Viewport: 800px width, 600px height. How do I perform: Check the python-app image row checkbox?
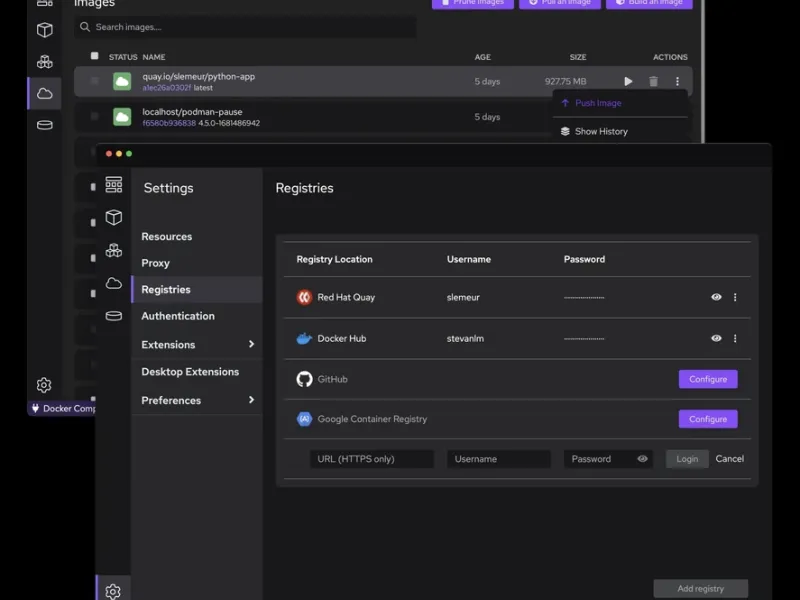tap(94, 81)
